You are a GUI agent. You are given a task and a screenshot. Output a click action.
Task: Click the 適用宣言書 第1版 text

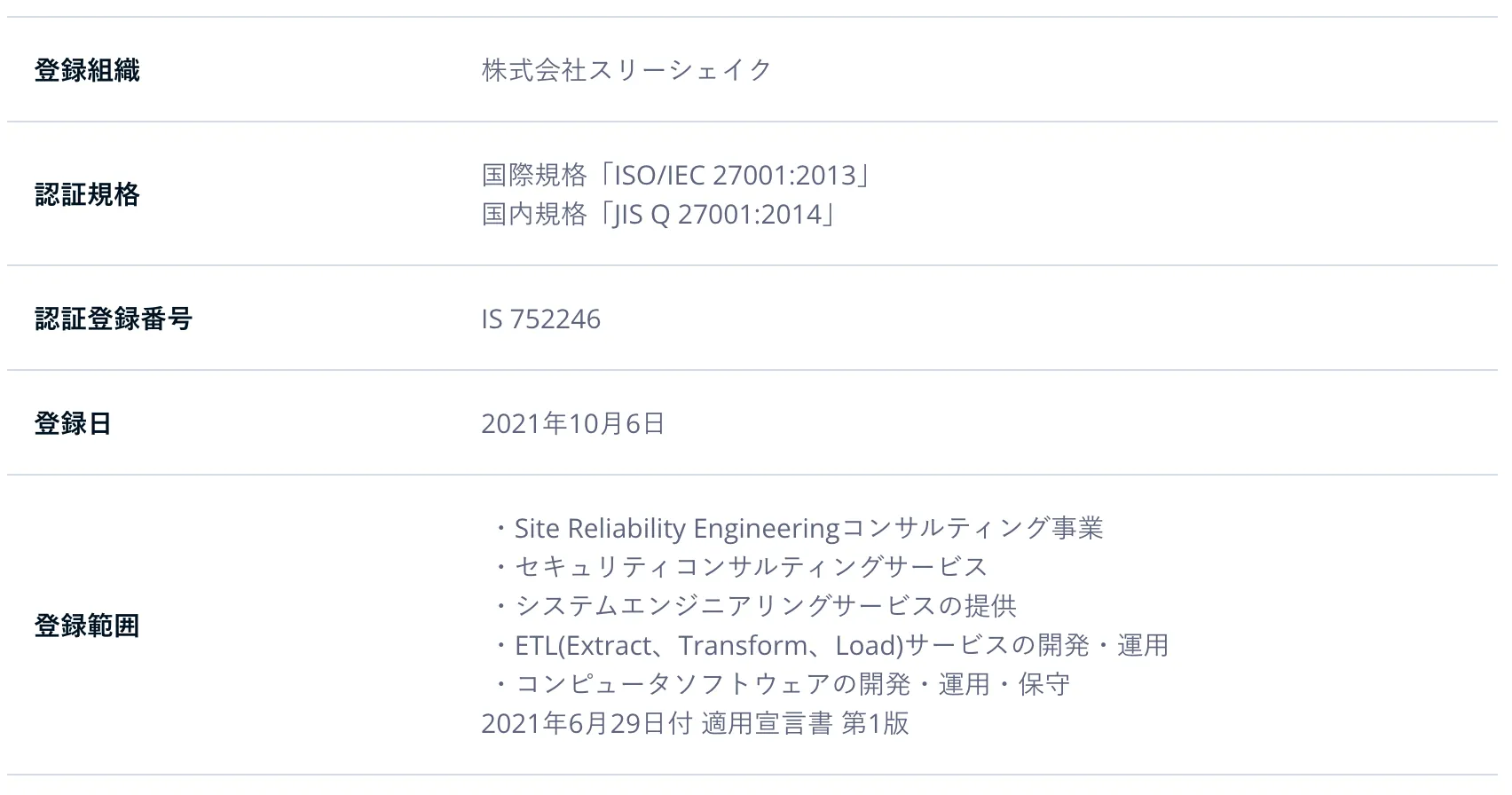pos(805,723)
